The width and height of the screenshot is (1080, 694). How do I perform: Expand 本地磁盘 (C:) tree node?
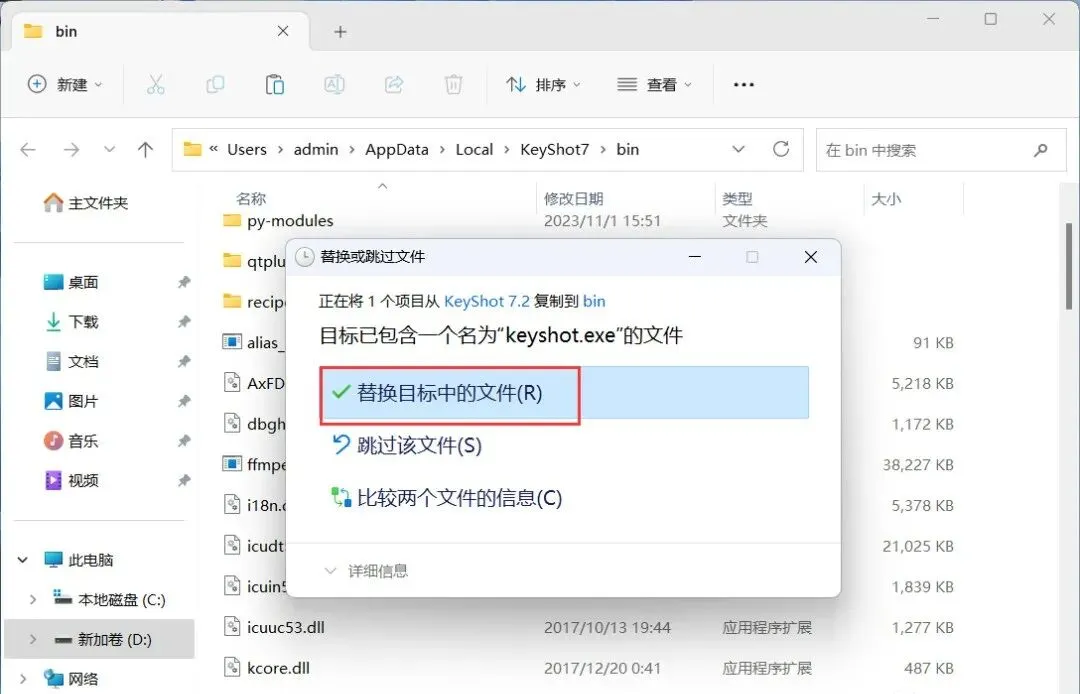[x=32, y=600]
